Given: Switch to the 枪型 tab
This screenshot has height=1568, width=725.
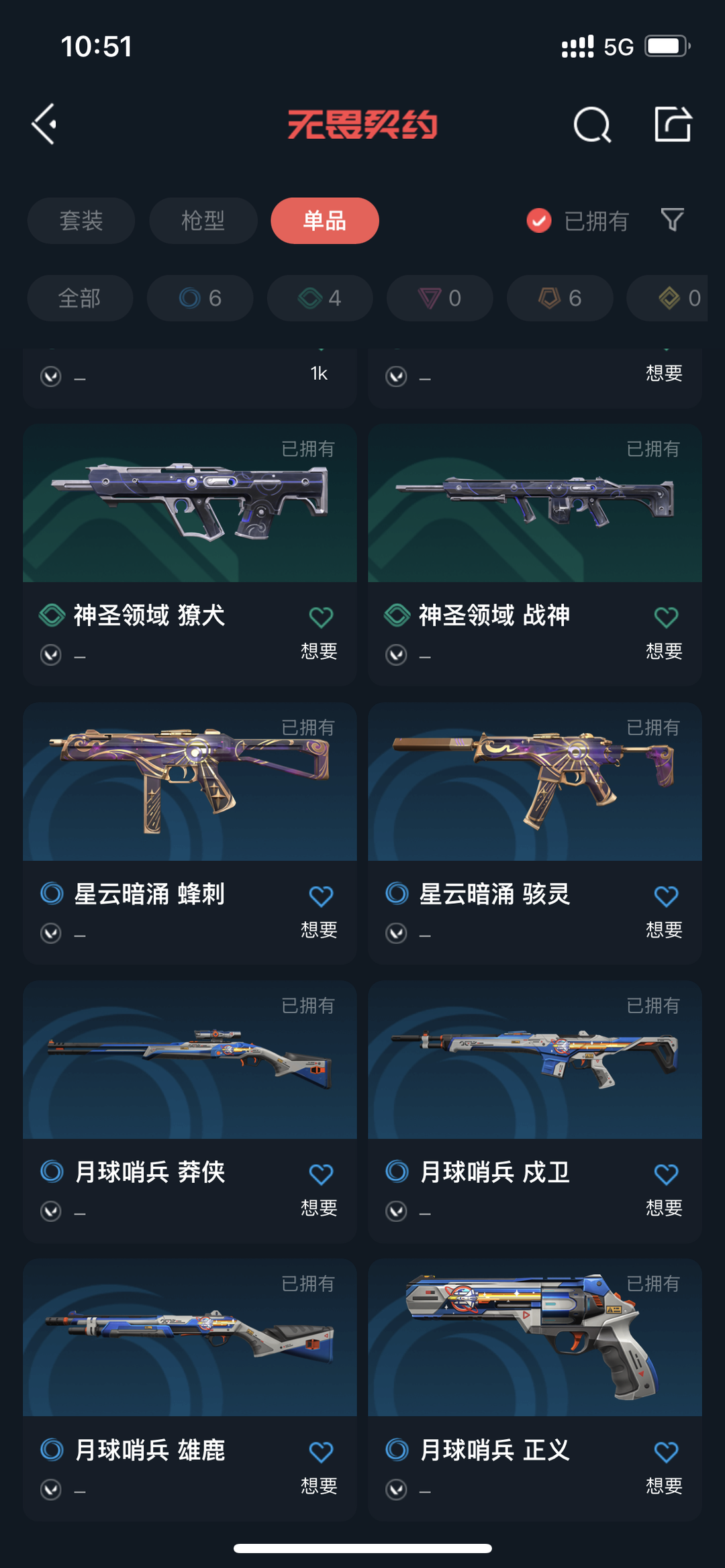Looking at the screenshot, I should click(203, 221).
